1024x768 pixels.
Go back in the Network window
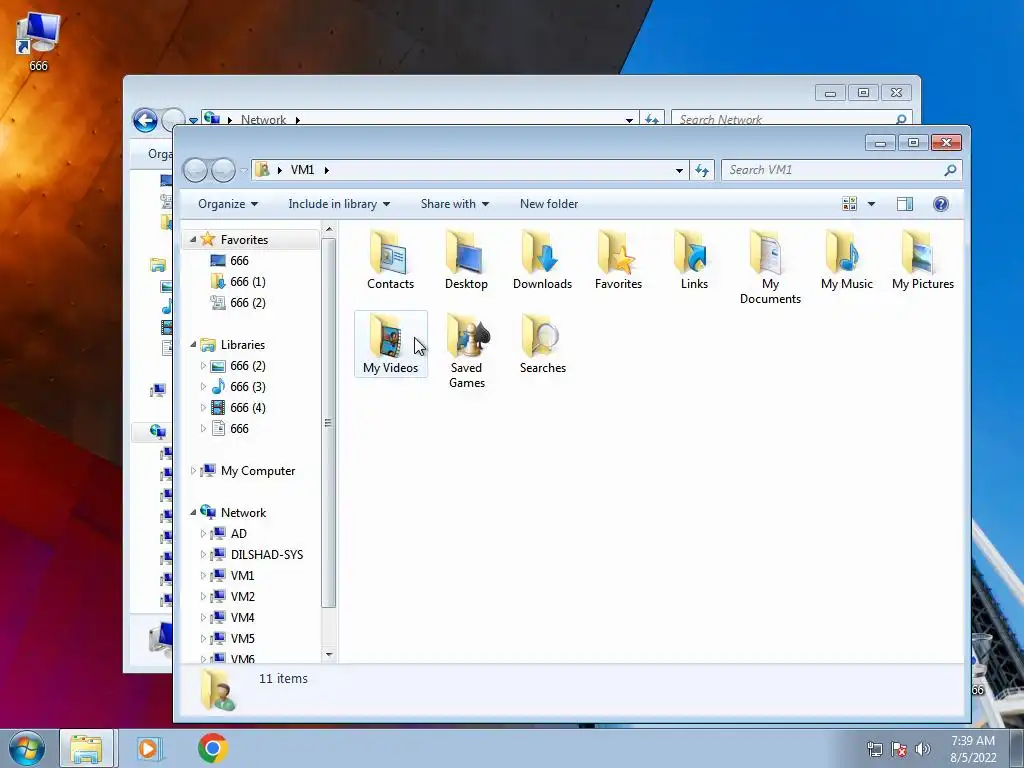pyautogui.click(x=145, y=120)
